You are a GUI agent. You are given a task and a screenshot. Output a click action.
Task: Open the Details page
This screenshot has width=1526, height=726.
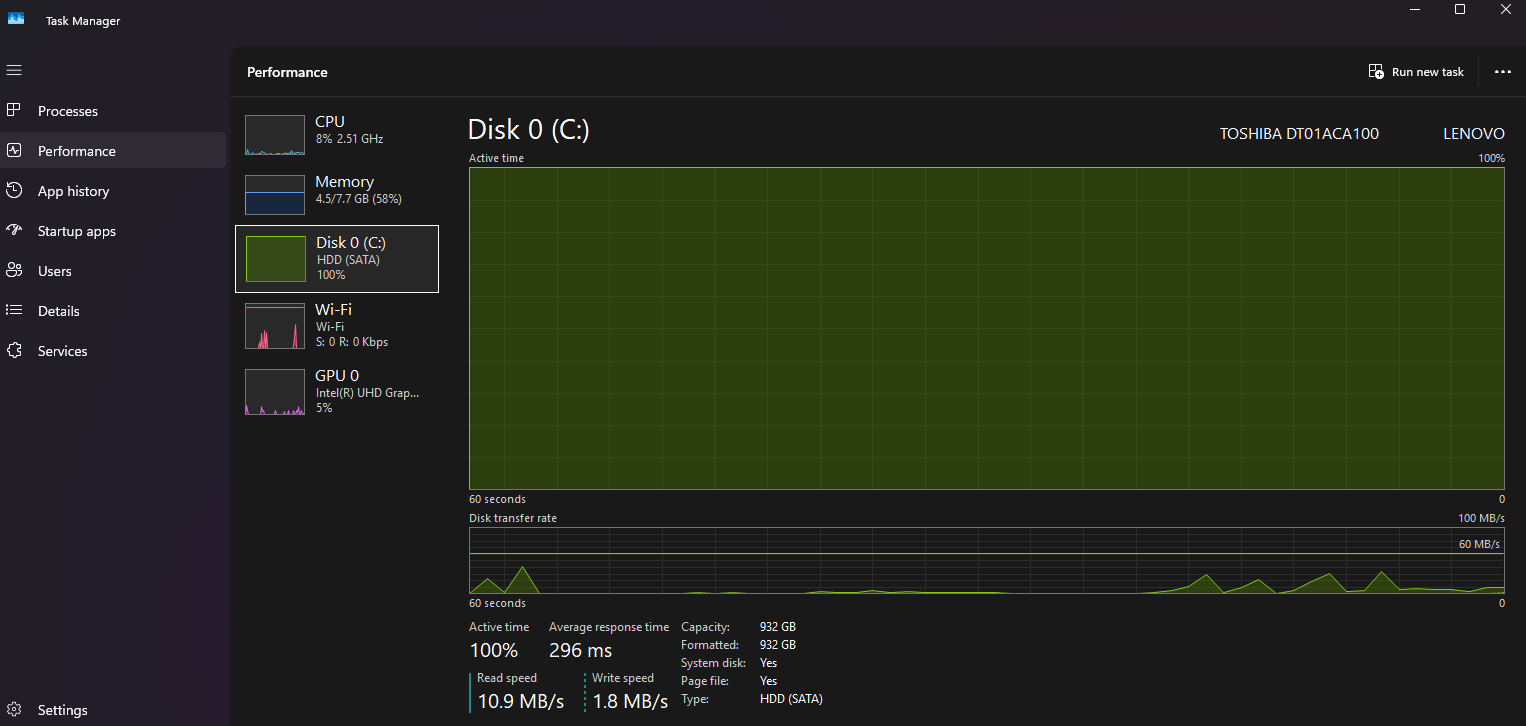[x=113, y=311]
